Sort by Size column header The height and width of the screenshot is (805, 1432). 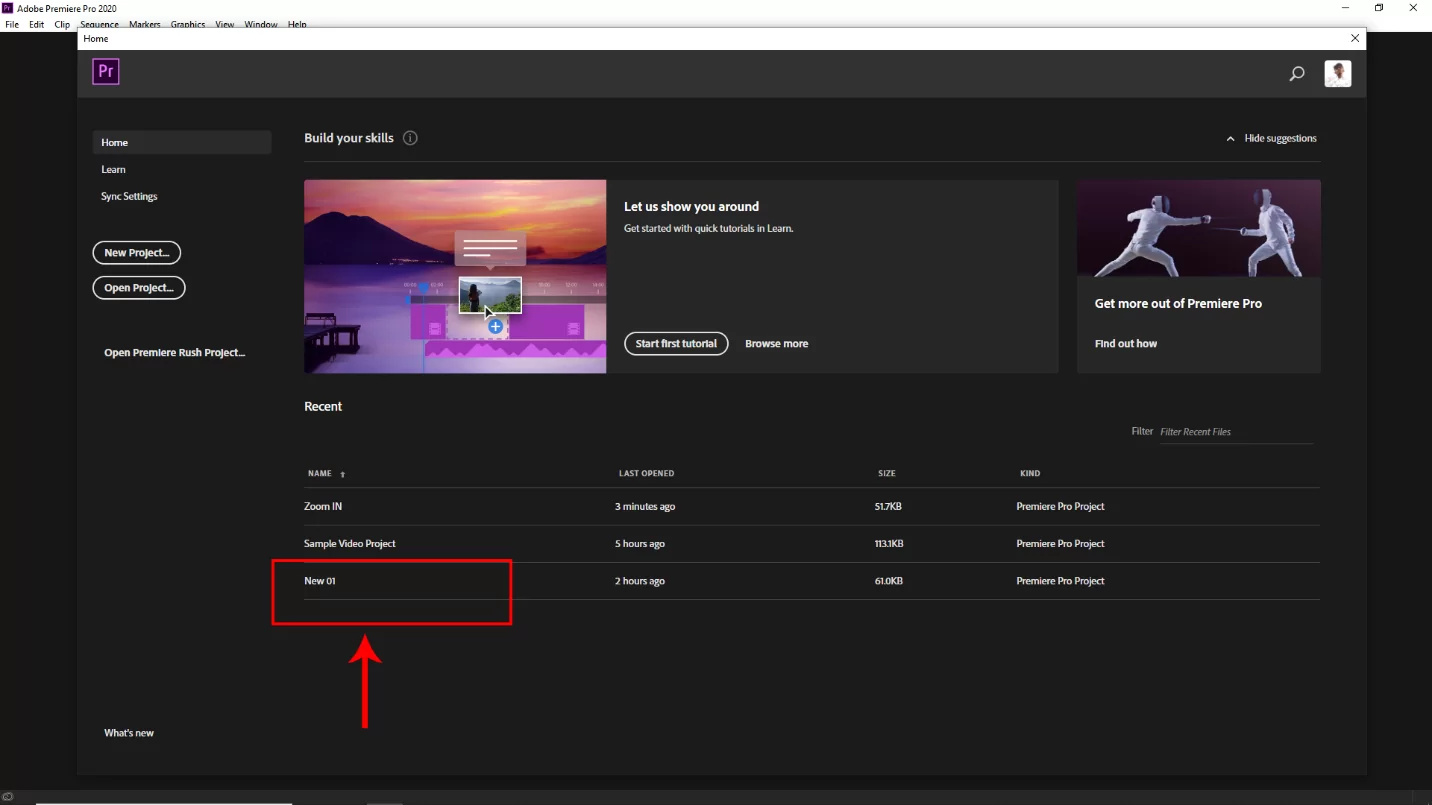click(887, 473)
